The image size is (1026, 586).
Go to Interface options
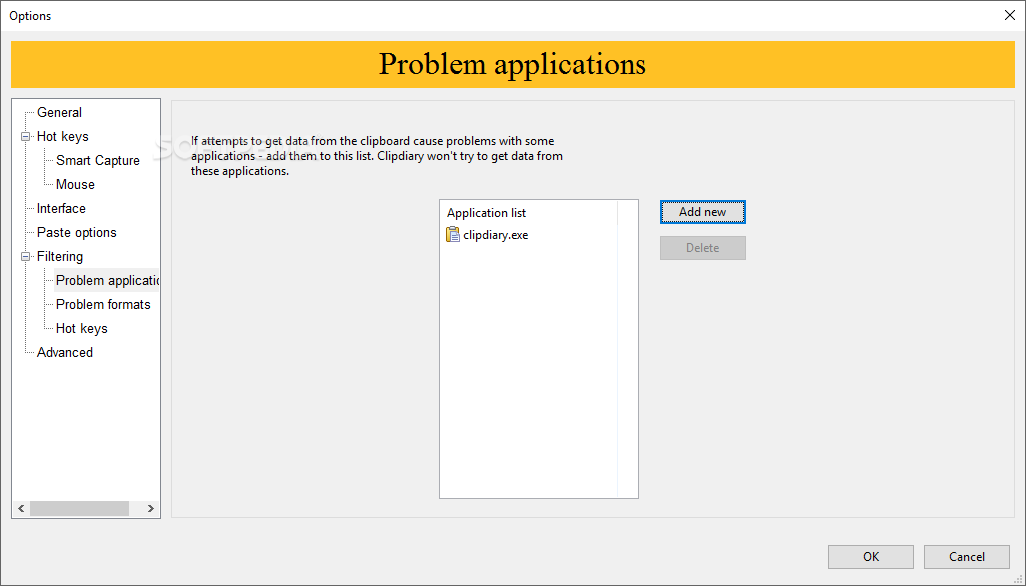61,209
